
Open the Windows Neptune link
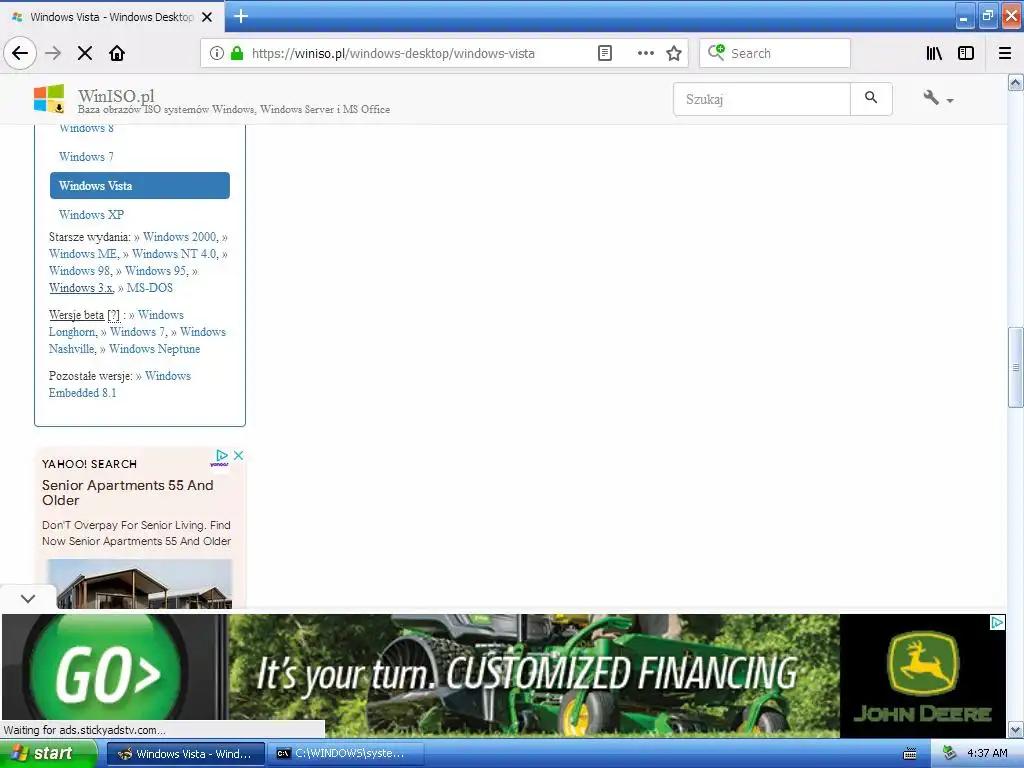point(155,349)
